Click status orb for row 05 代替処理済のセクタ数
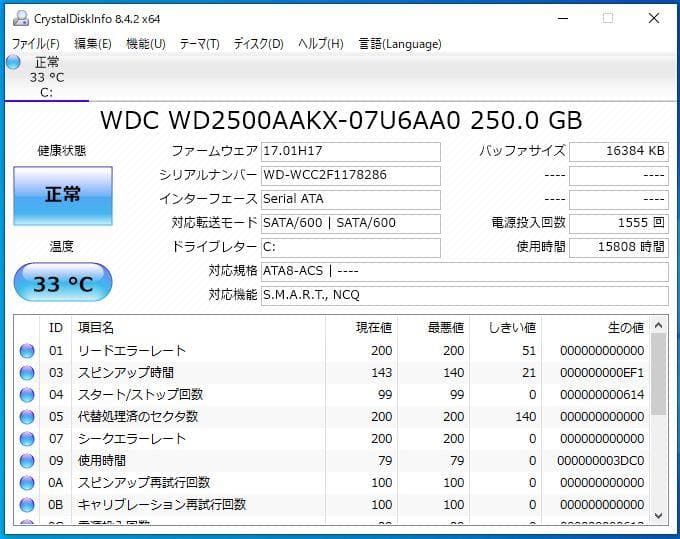Screen dimensions: 680x539 pos(27,416)
